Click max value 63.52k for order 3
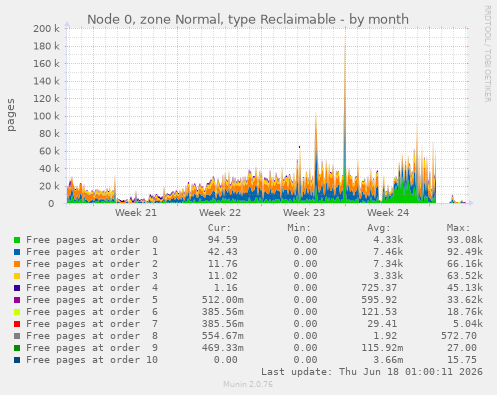 tap(465, 276)
